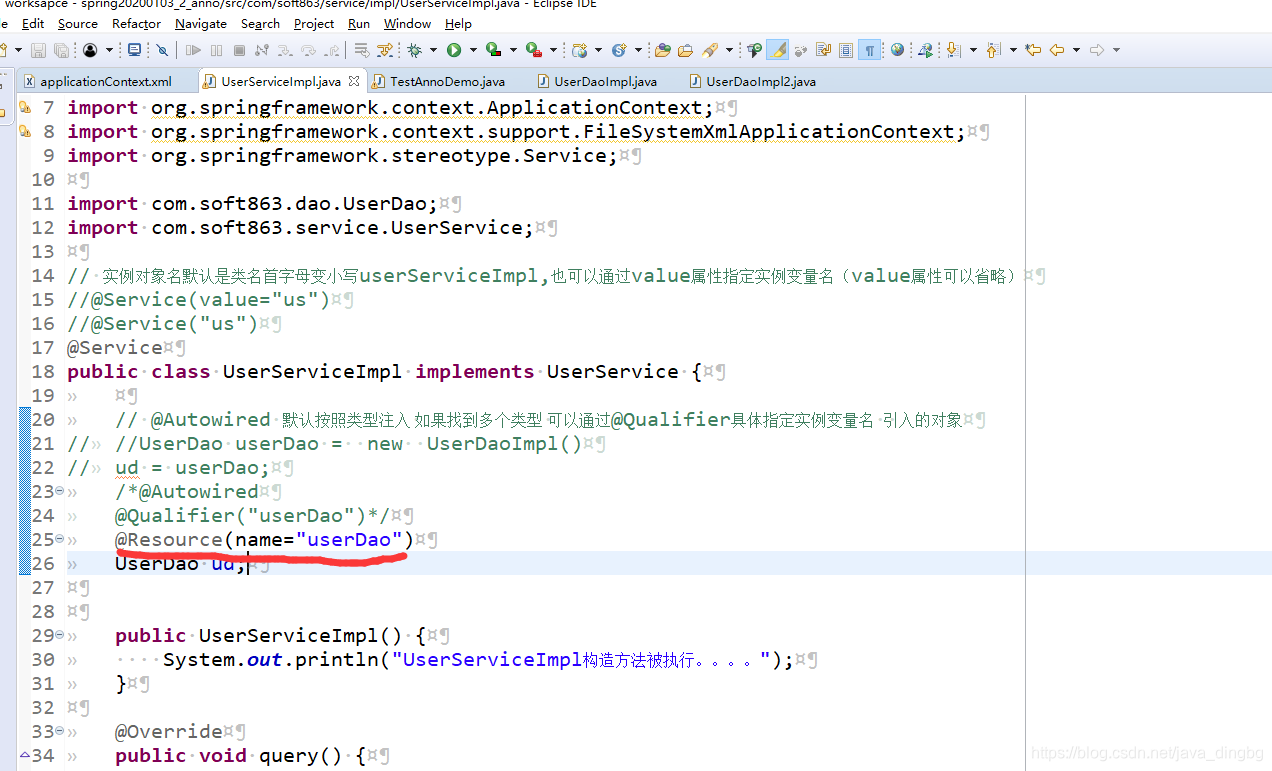Toggle Skip All Breakpoints
The width and height of the screenshot is (1272, 771).
161,50
